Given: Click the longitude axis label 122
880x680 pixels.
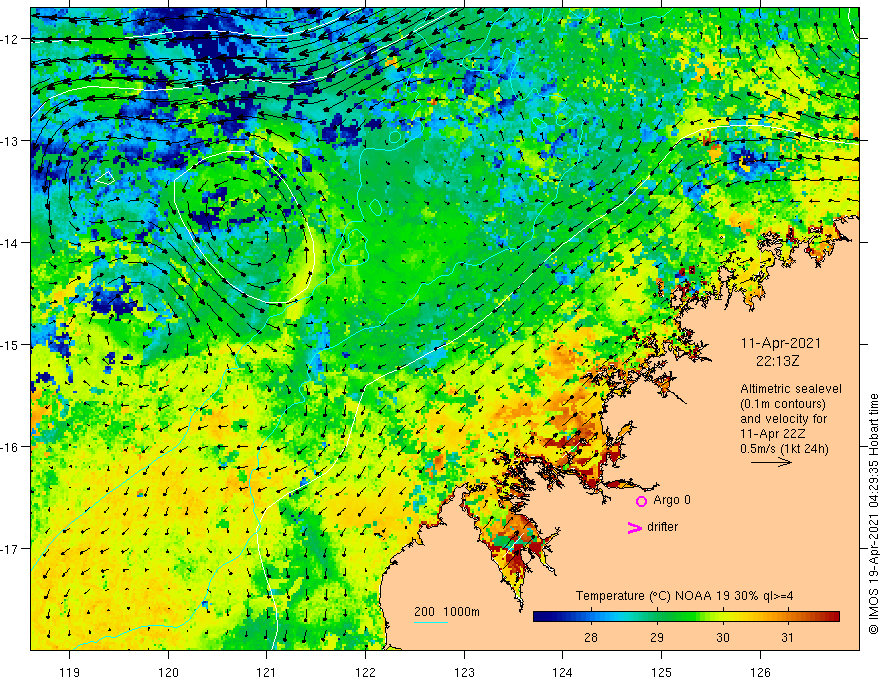Looking at the screenshot, I should coord(365,672).
